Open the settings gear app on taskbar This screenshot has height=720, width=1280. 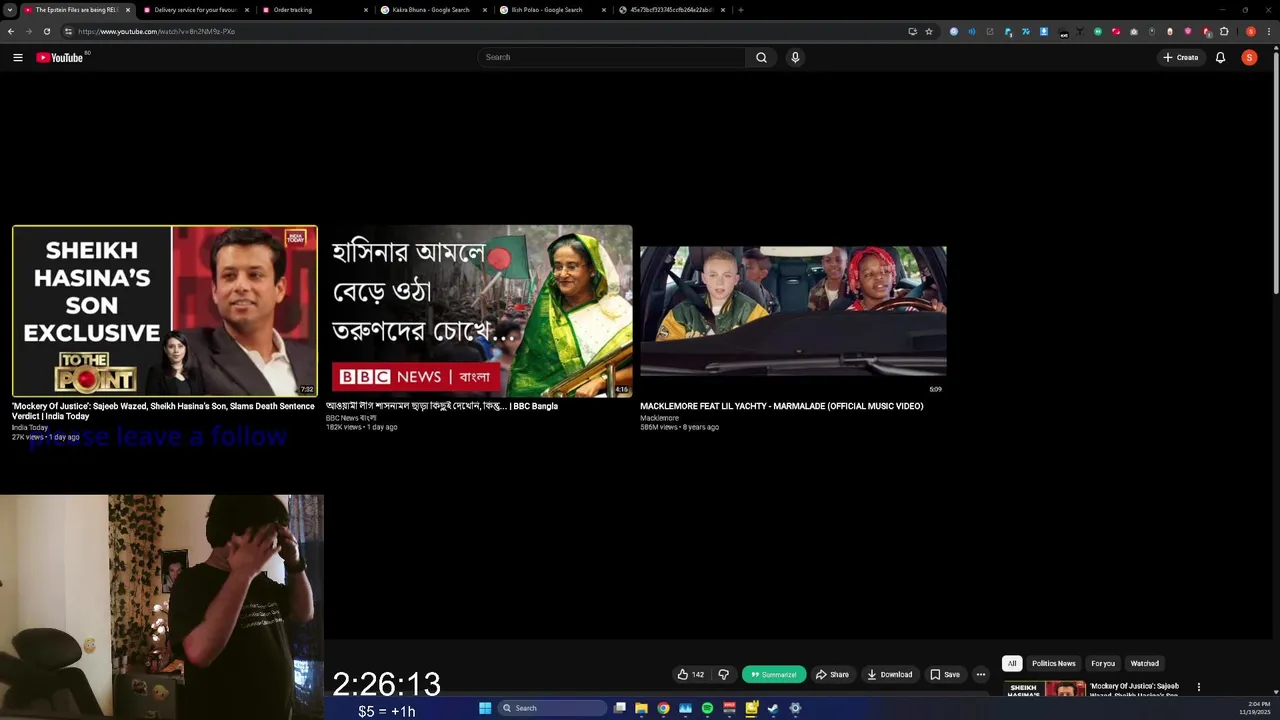tap(795, 708)
